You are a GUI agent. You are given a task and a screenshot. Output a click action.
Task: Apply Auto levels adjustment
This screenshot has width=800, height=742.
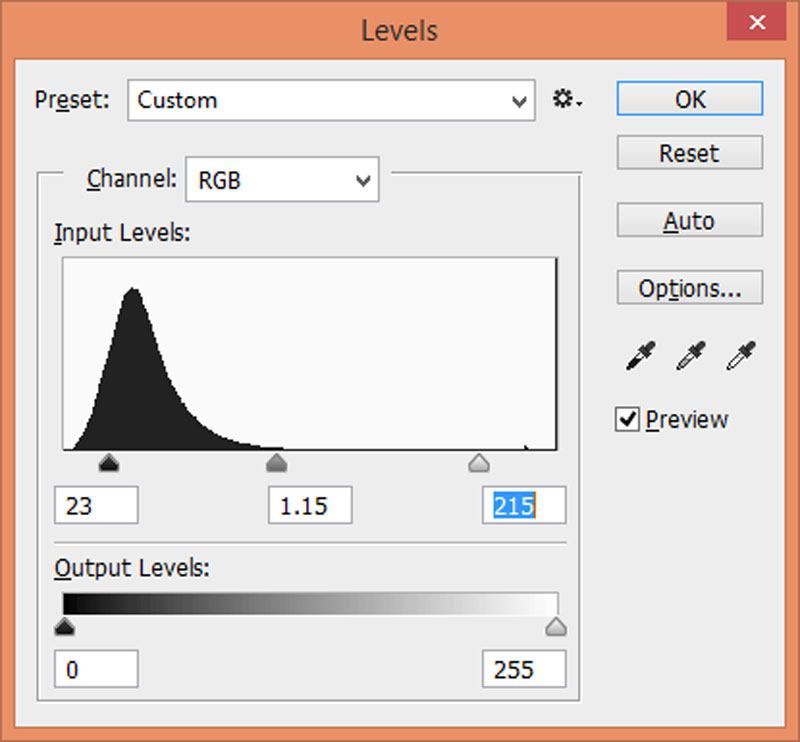[x=689, y=221]
